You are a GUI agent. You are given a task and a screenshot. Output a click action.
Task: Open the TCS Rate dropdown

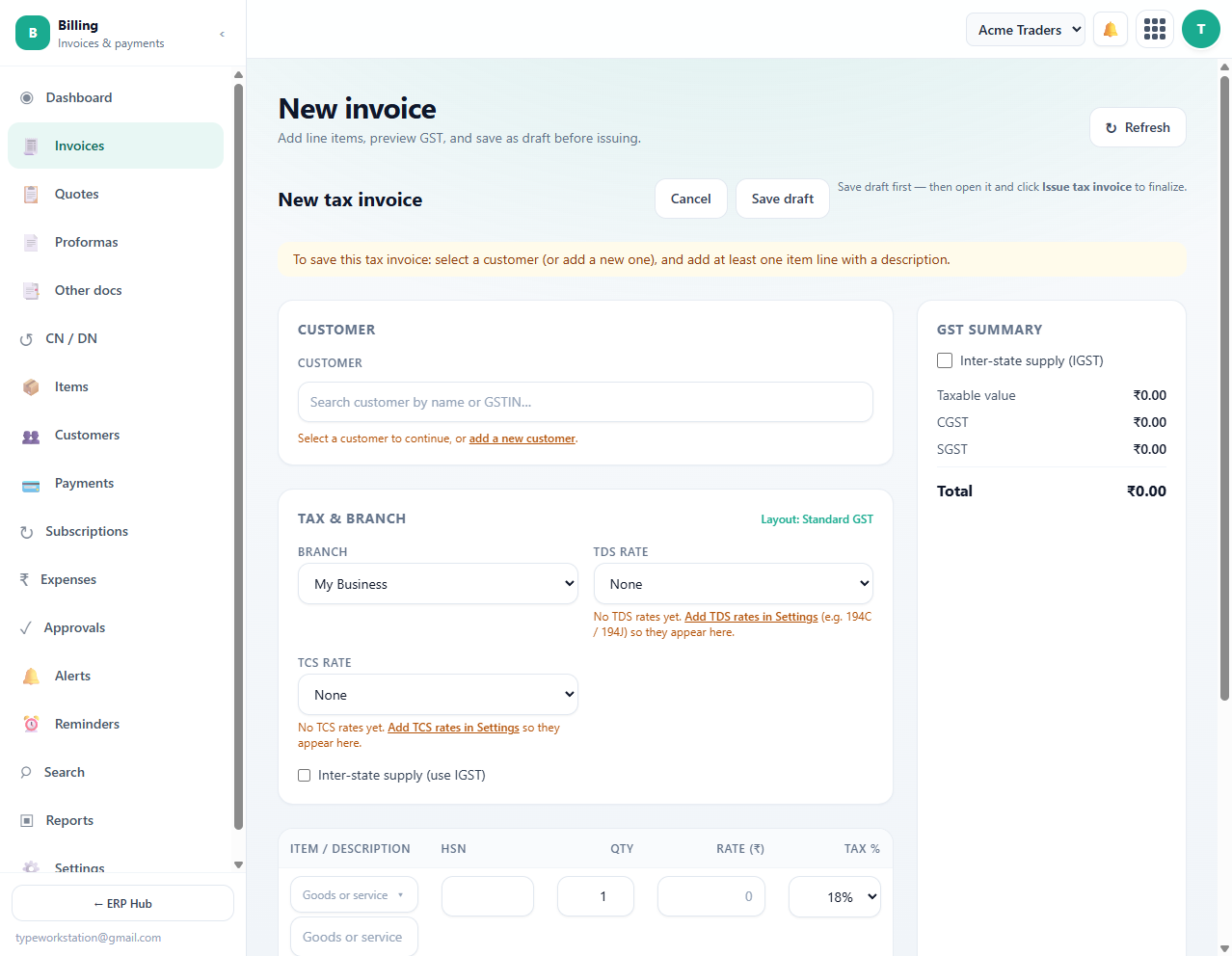coord(438,695)
